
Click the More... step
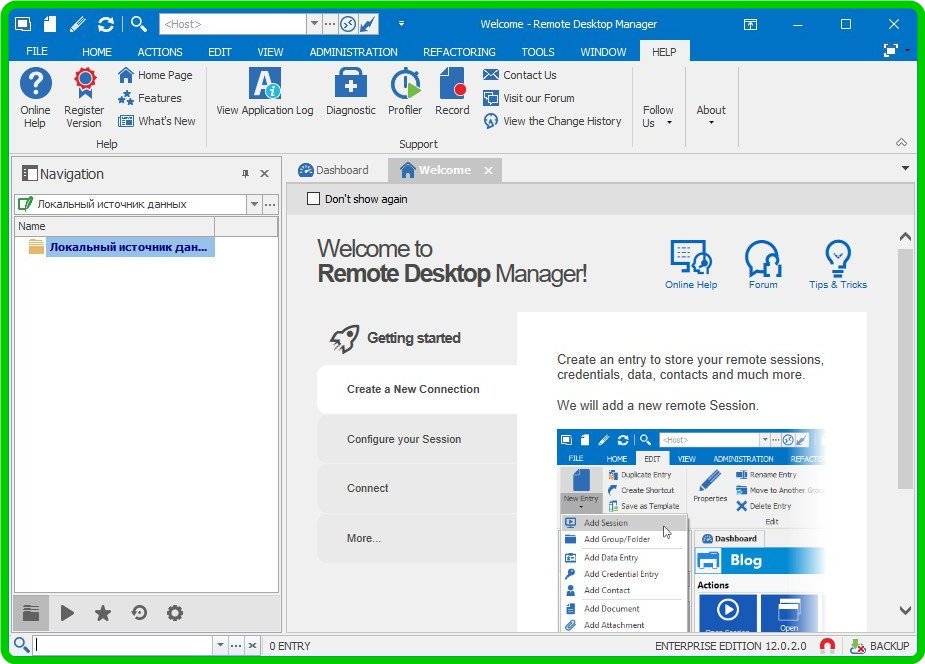point(416,538)
